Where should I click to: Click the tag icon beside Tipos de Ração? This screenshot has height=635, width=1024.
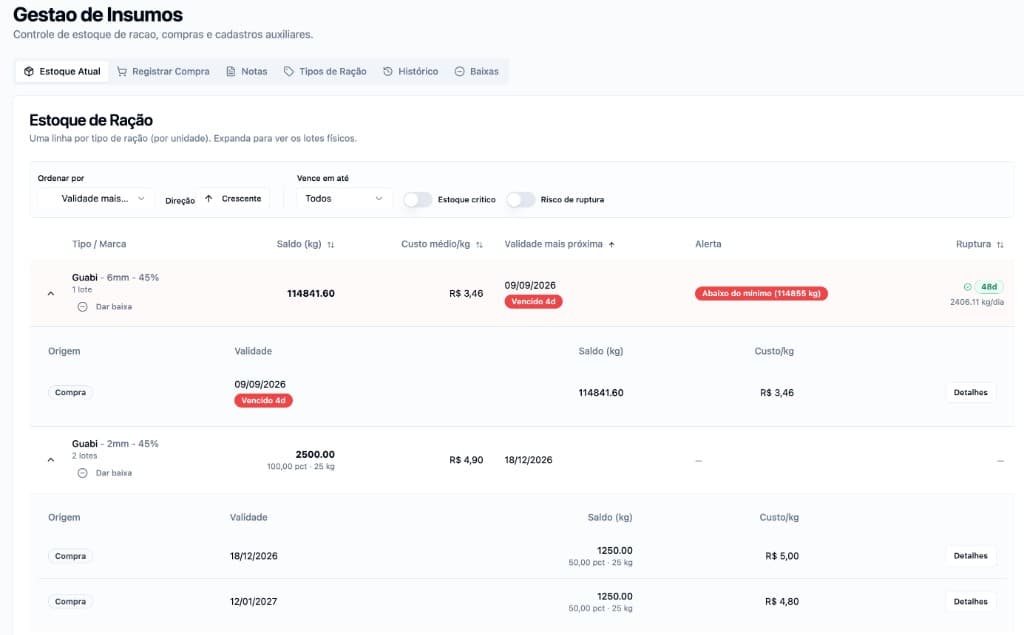pyautogui.click(x=289, y=71)
